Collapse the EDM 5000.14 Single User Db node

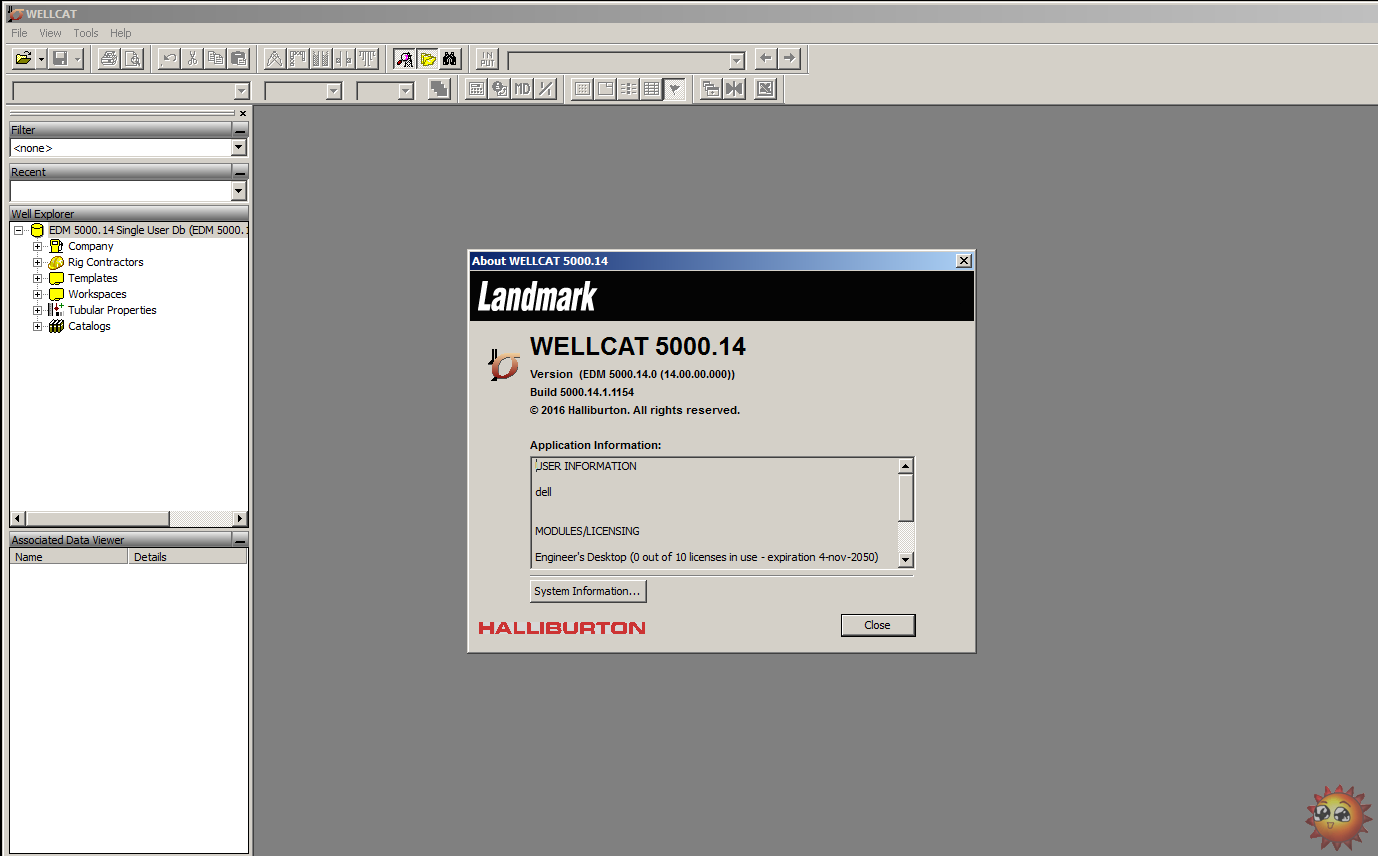[x=18, y=230]
